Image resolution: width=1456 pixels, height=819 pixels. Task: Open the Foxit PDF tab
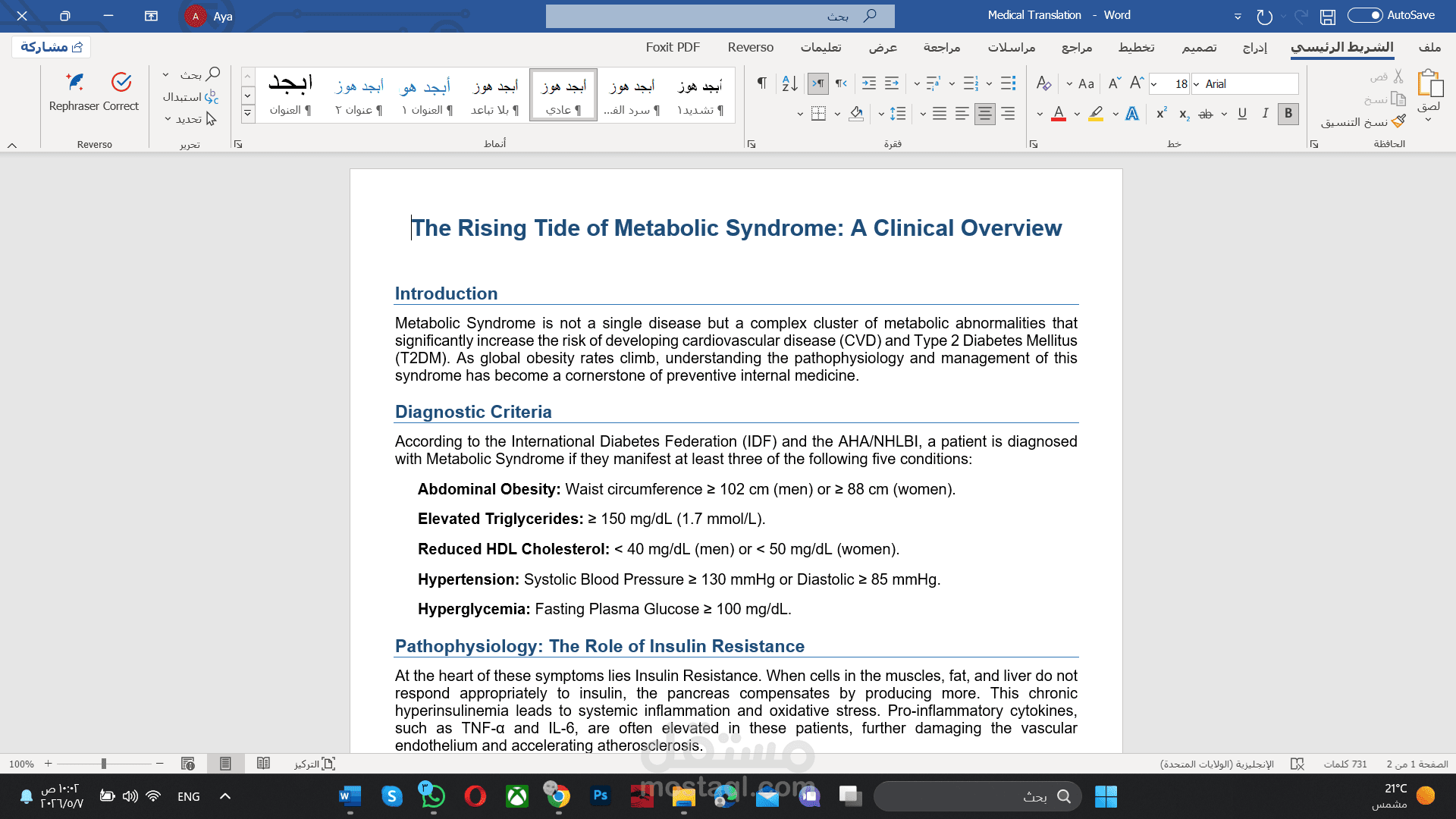pos(673,47)
